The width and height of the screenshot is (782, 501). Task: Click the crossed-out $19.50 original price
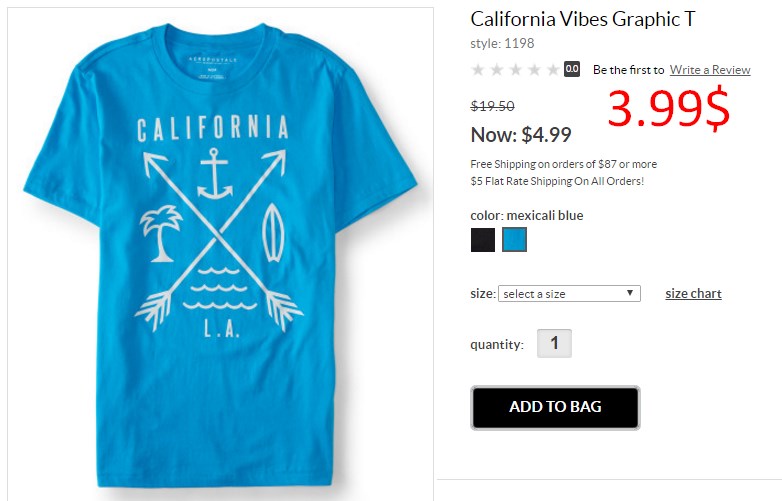click(x=492, y=106)
